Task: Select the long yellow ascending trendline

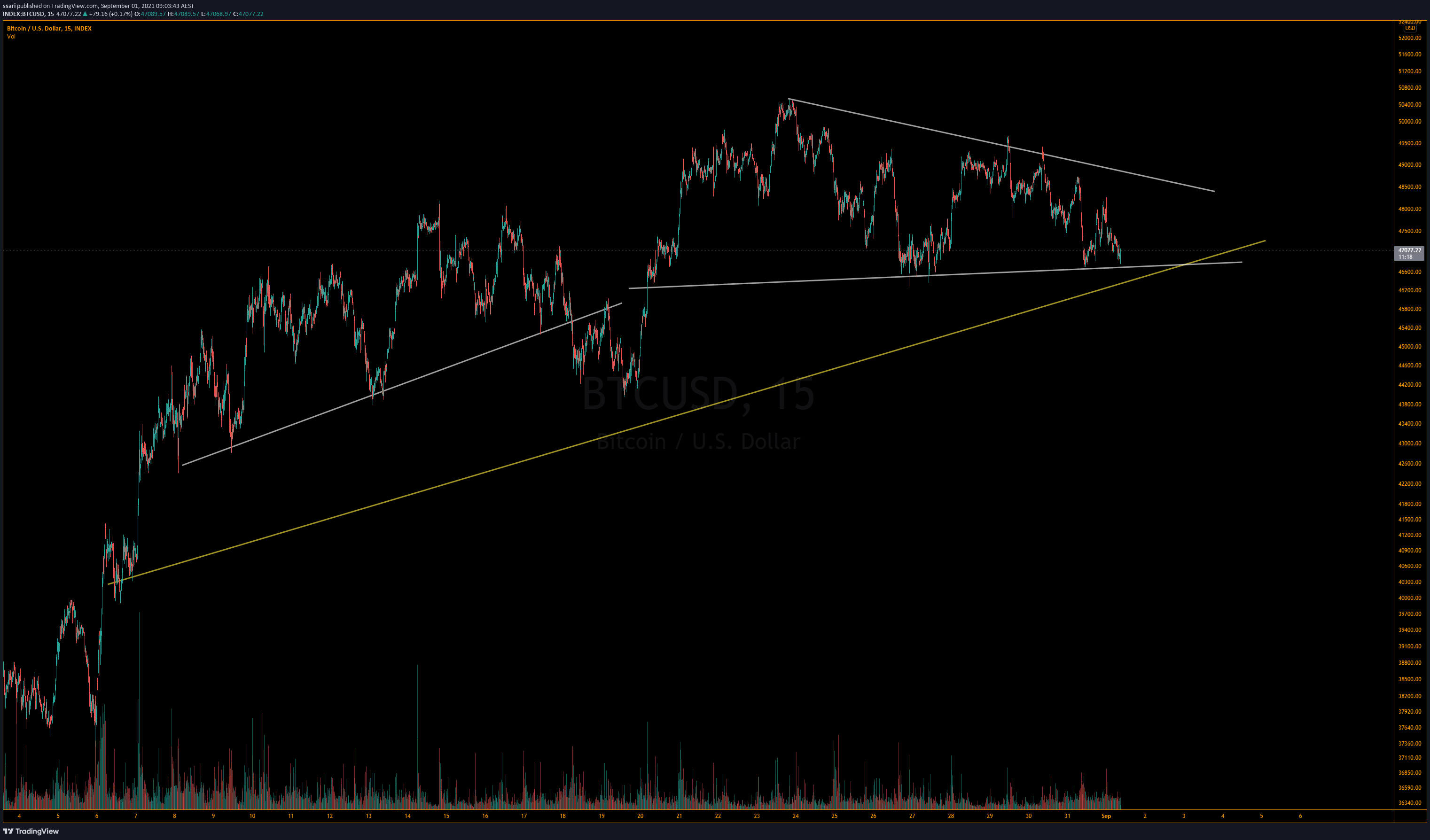Action: [x=687, y=412]
